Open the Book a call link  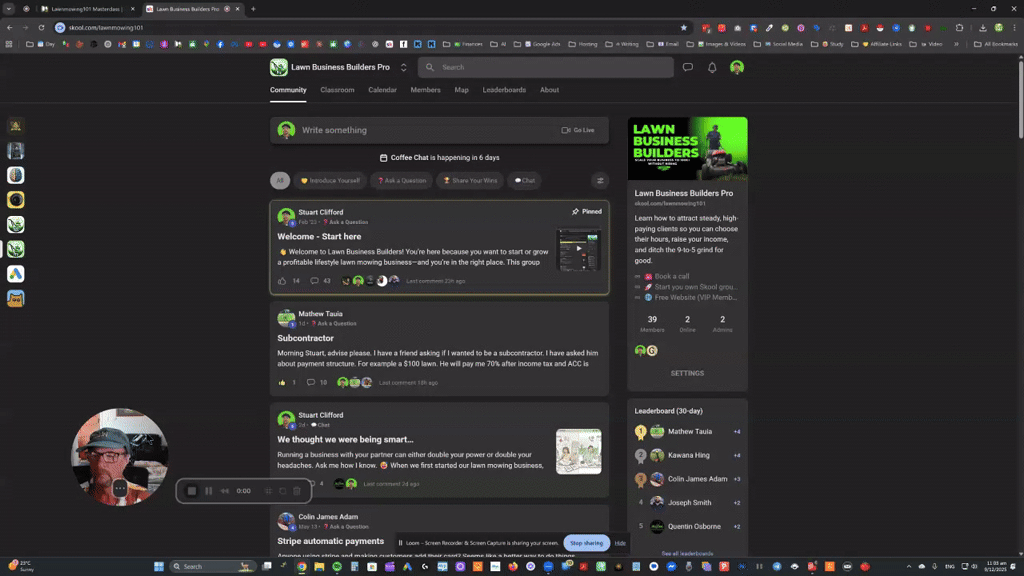pyautogui.click(x=671, y=276)
